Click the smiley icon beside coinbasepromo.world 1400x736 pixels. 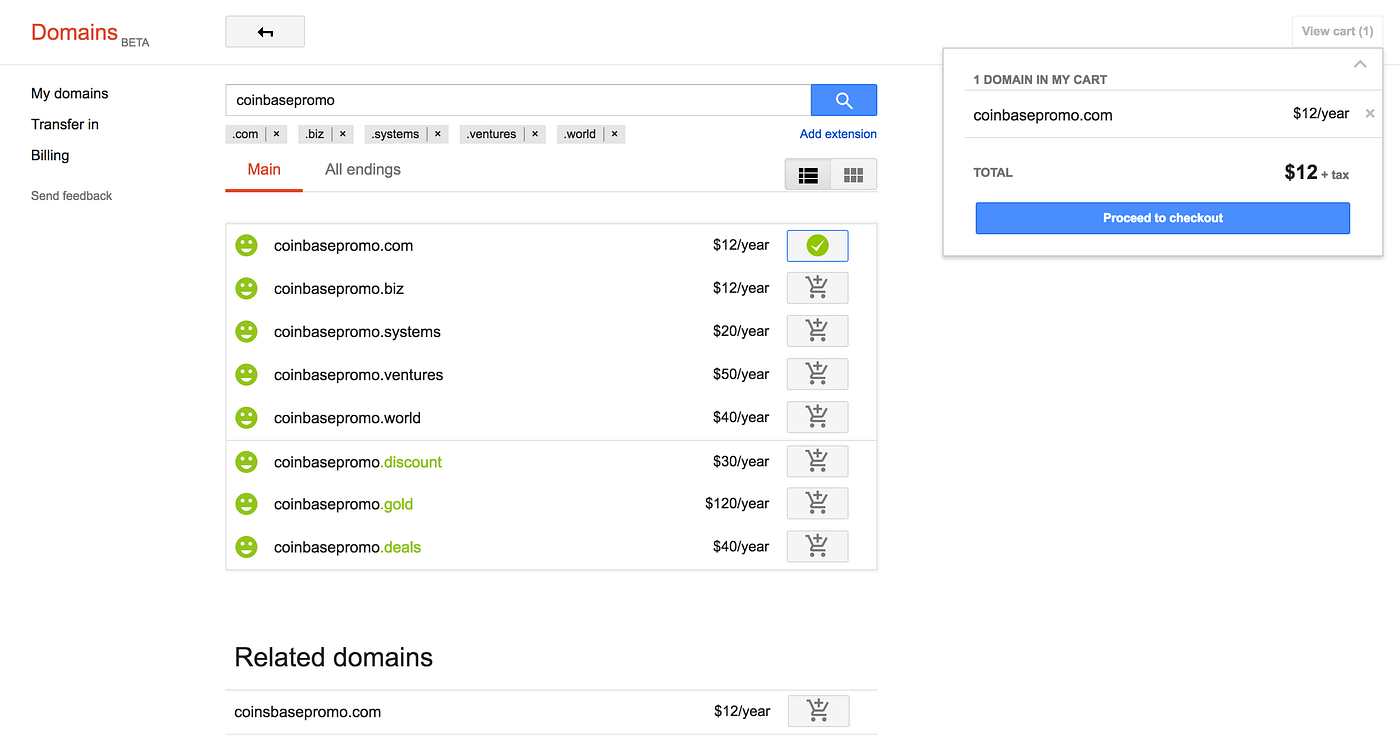[x=246, y=417]
